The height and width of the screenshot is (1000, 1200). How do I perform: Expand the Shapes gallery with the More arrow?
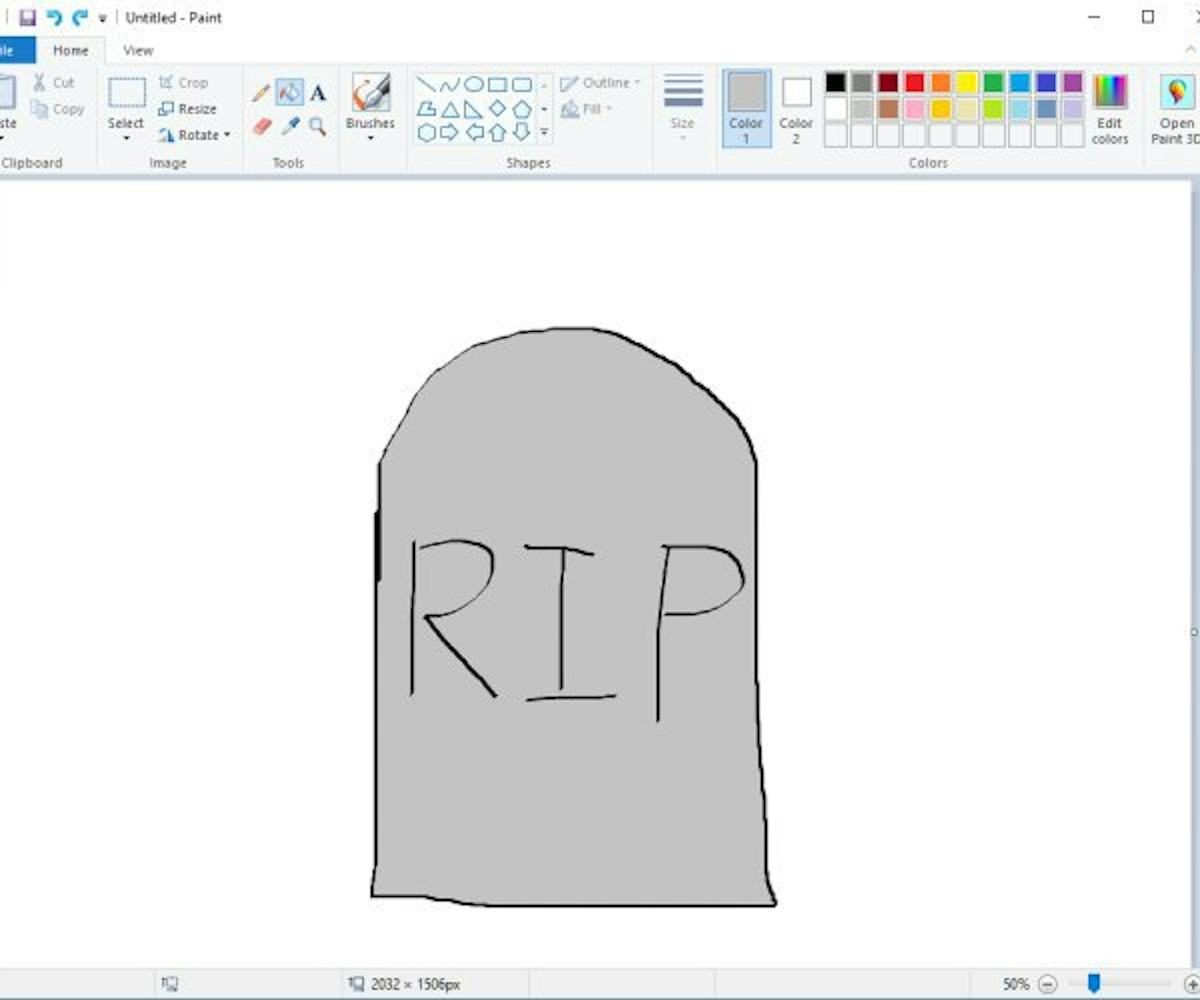click(x=544, y=132)
